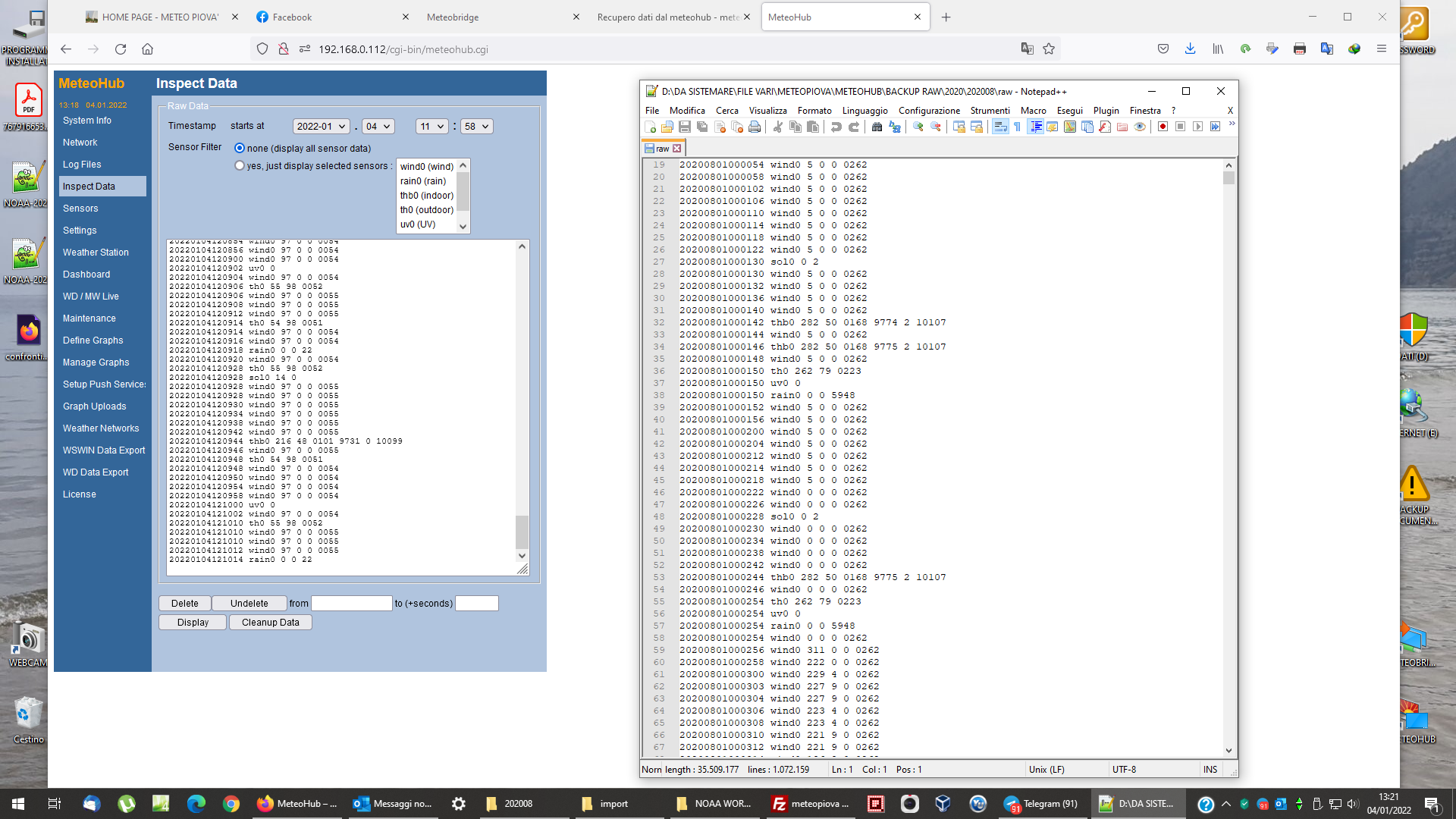The height and width of the screenshot is (819, 1456).
Task: Open the minute dropdown showing 58
Action: [x=476, y=127]
